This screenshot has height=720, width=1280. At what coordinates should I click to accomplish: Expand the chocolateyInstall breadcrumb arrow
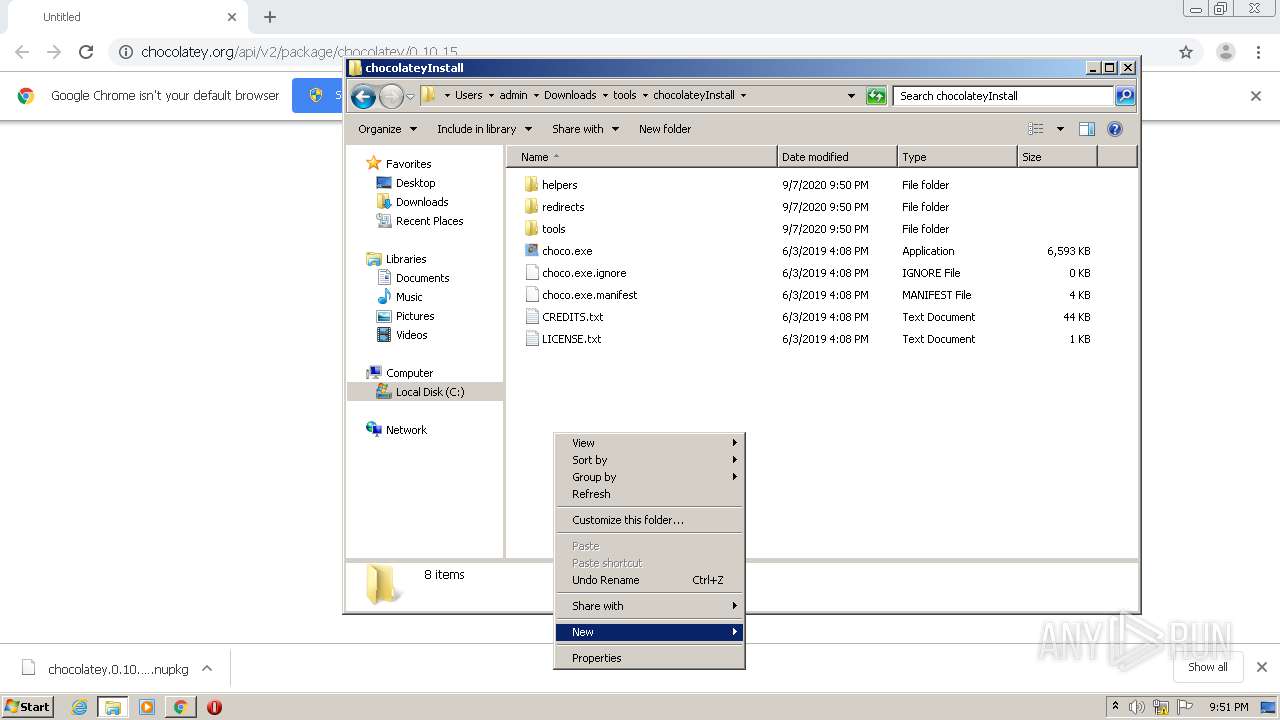(743, 96)
